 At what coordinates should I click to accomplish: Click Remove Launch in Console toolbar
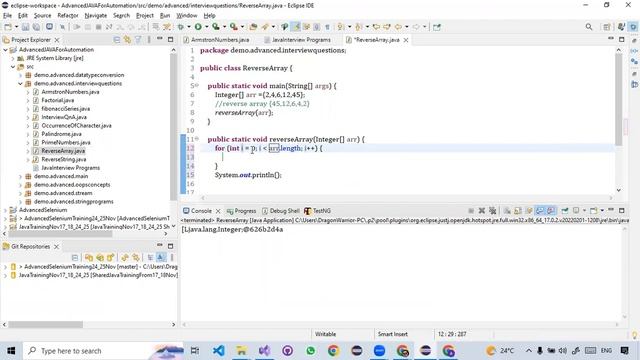482,211
